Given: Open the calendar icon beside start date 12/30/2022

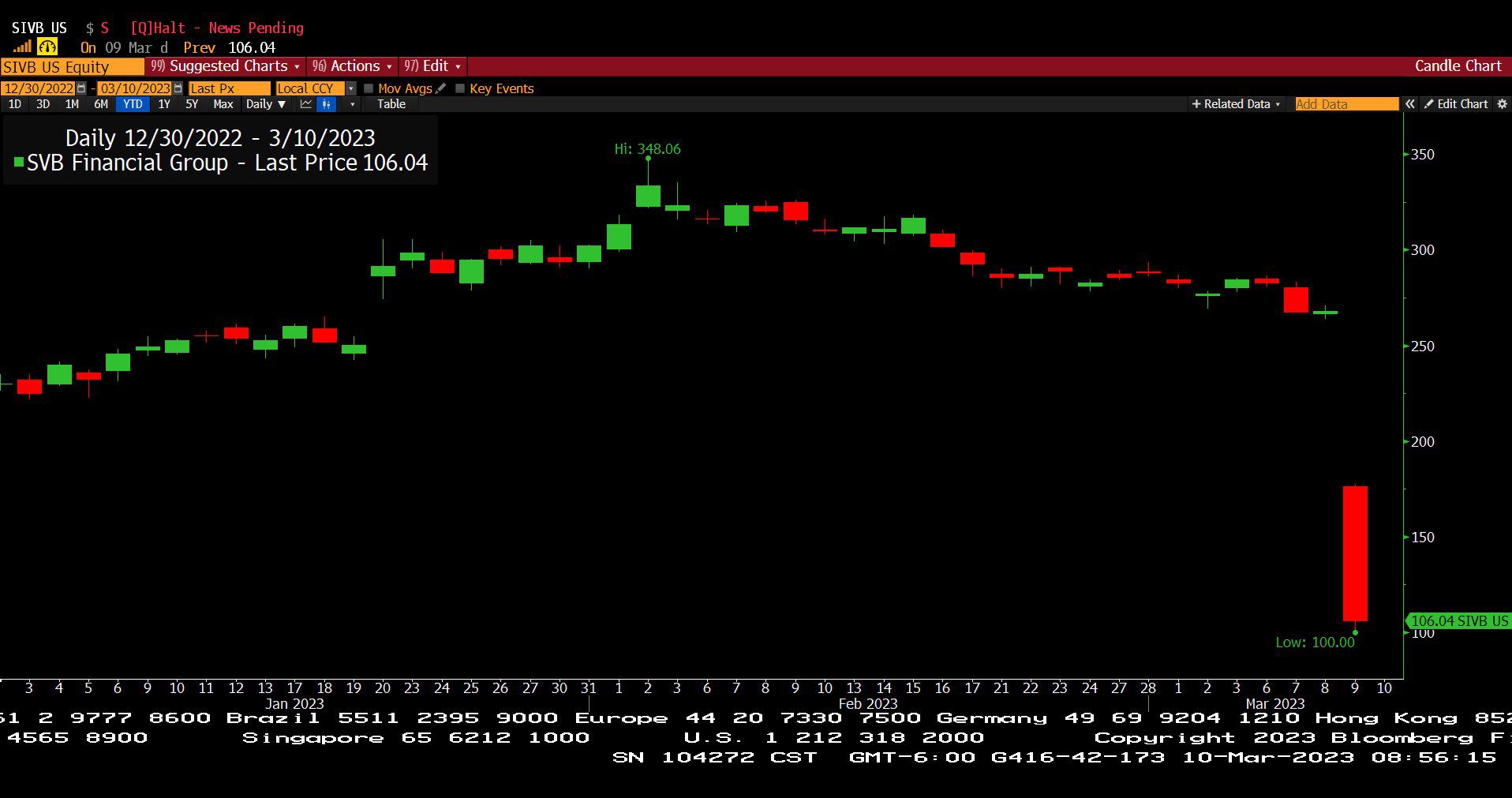Looking at the screenshot, I should [81, 88].
